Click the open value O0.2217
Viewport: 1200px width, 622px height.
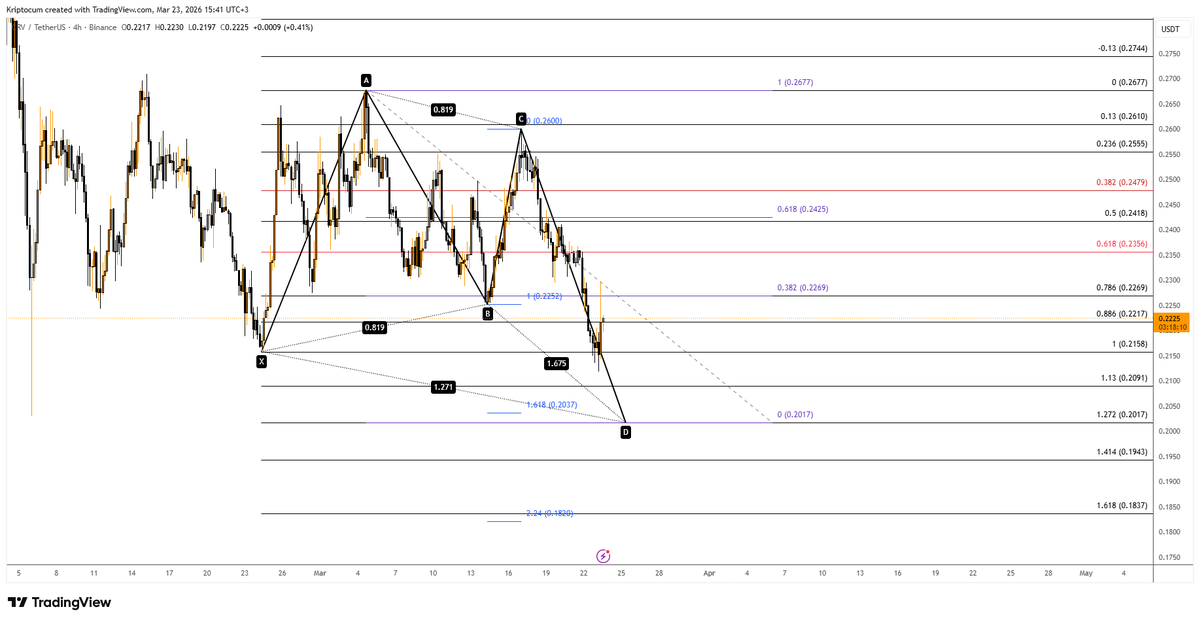(138, 27)
